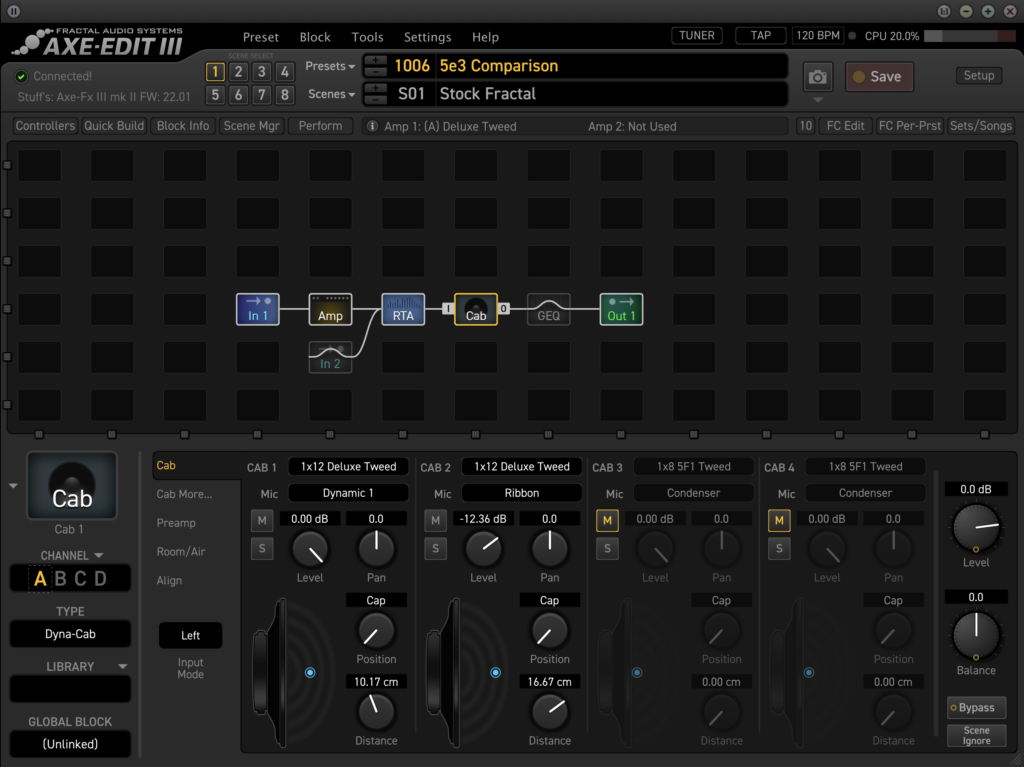Switch to the Preamp page

point(176,523)
